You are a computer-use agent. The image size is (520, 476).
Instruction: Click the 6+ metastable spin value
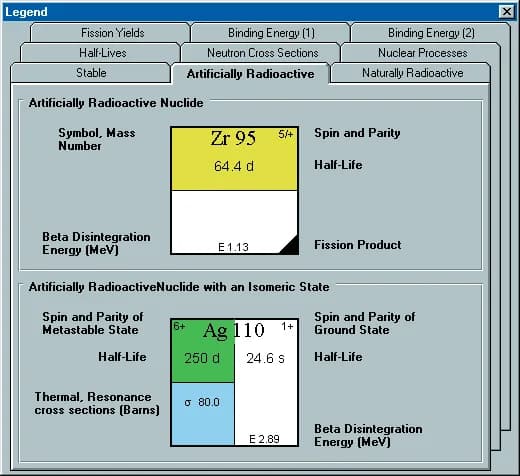point(179,326)
